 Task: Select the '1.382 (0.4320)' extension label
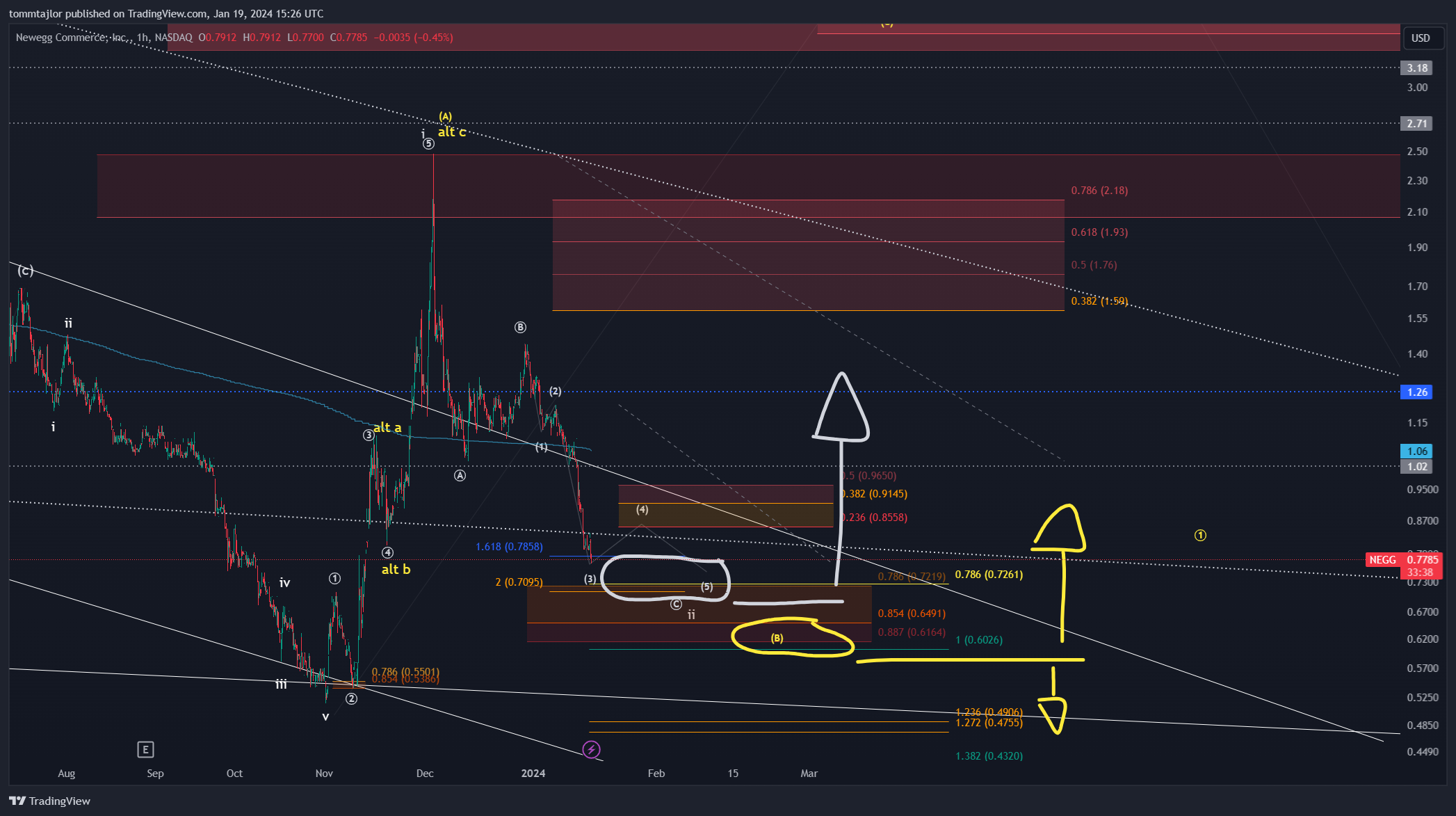click(989, 755)
